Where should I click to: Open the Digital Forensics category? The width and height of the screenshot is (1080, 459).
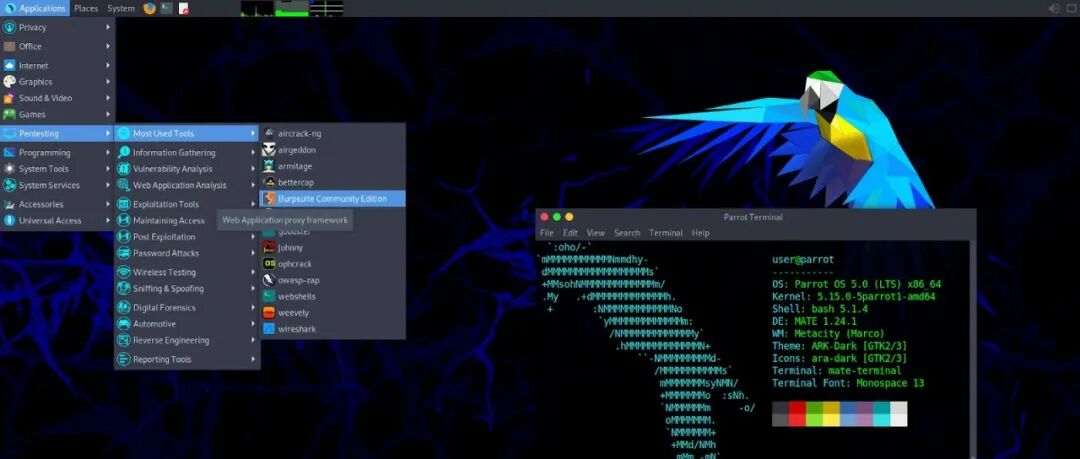187,307
